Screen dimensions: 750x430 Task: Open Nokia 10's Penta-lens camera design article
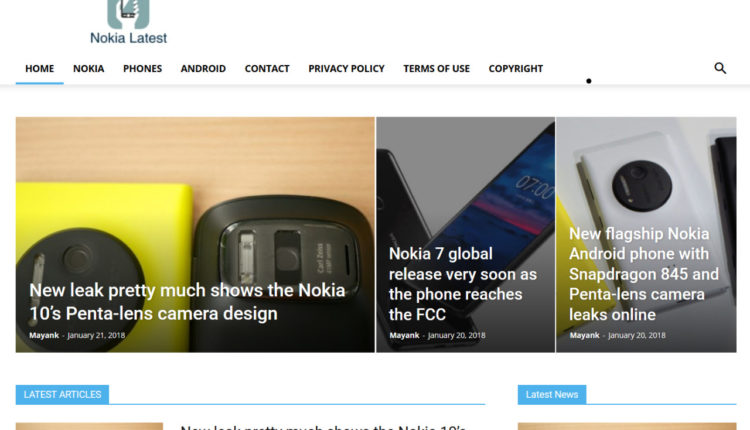pyautogui.click(x=187, y=302)
